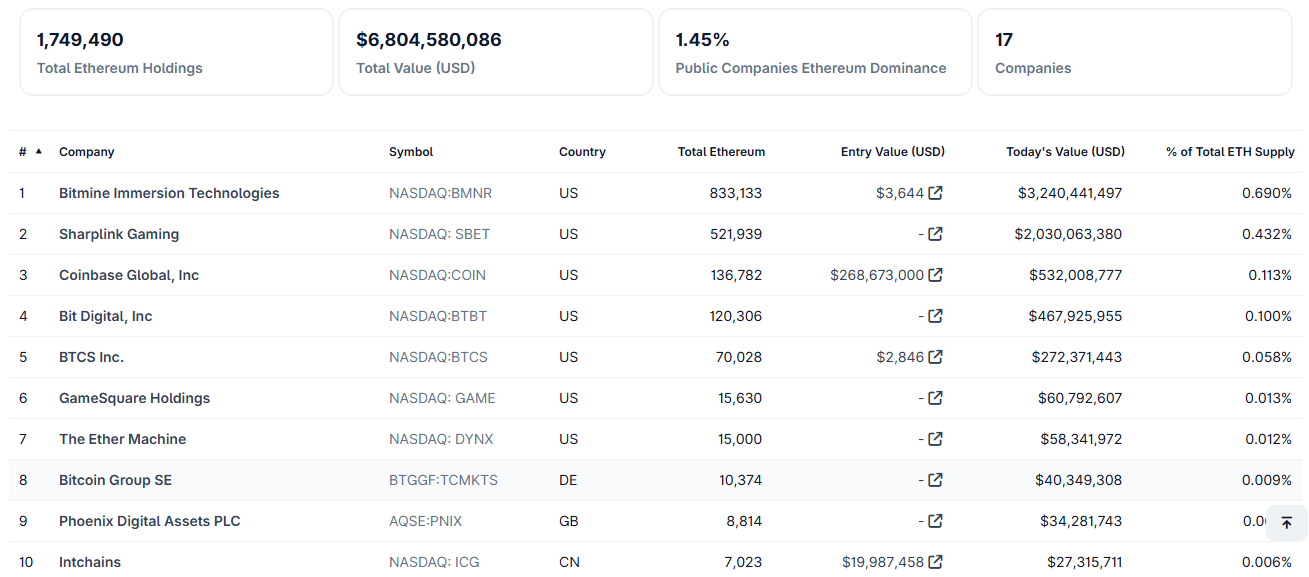
Task: Open external link icon in Intchains row
Action: tap(936, 562)
